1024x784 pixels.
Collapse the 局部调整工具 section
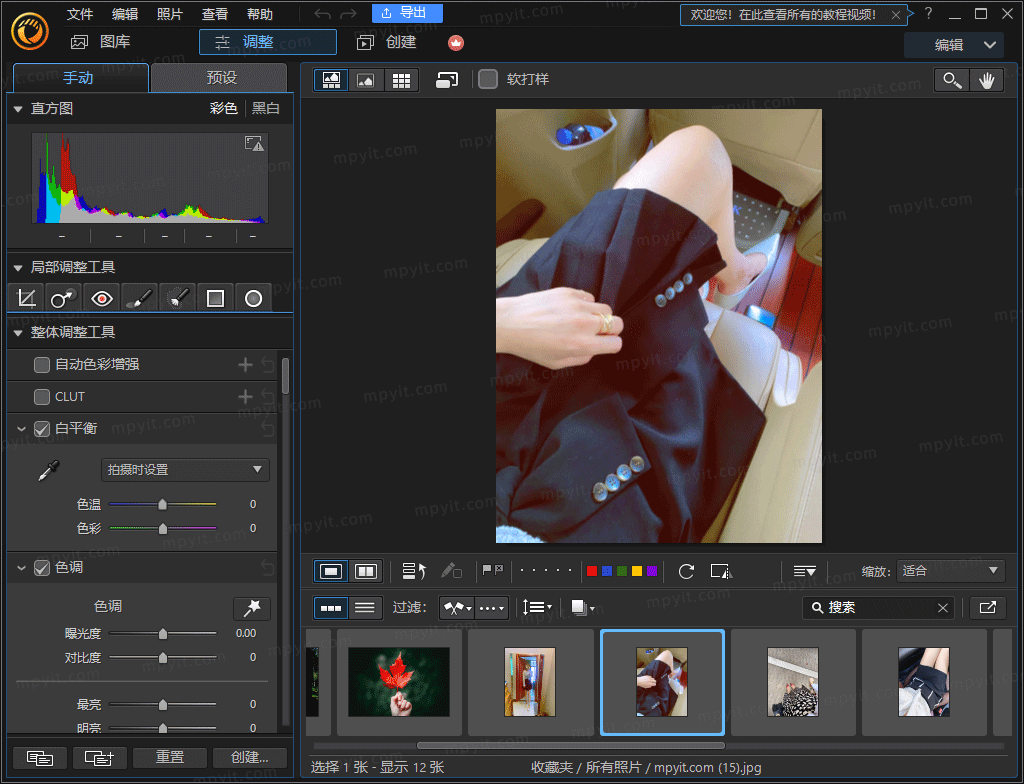click(18, 268)
